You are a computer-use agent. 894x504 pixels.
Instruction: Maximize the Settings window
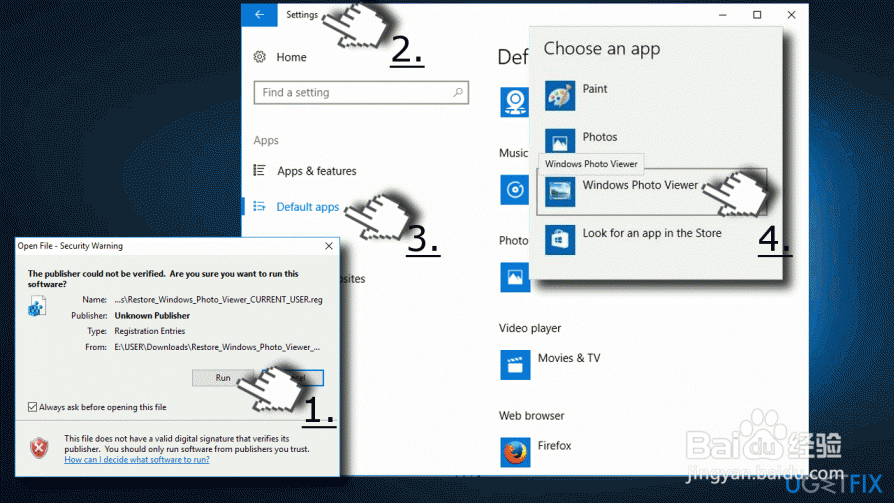pyautogui.click(x=757, y=15)
